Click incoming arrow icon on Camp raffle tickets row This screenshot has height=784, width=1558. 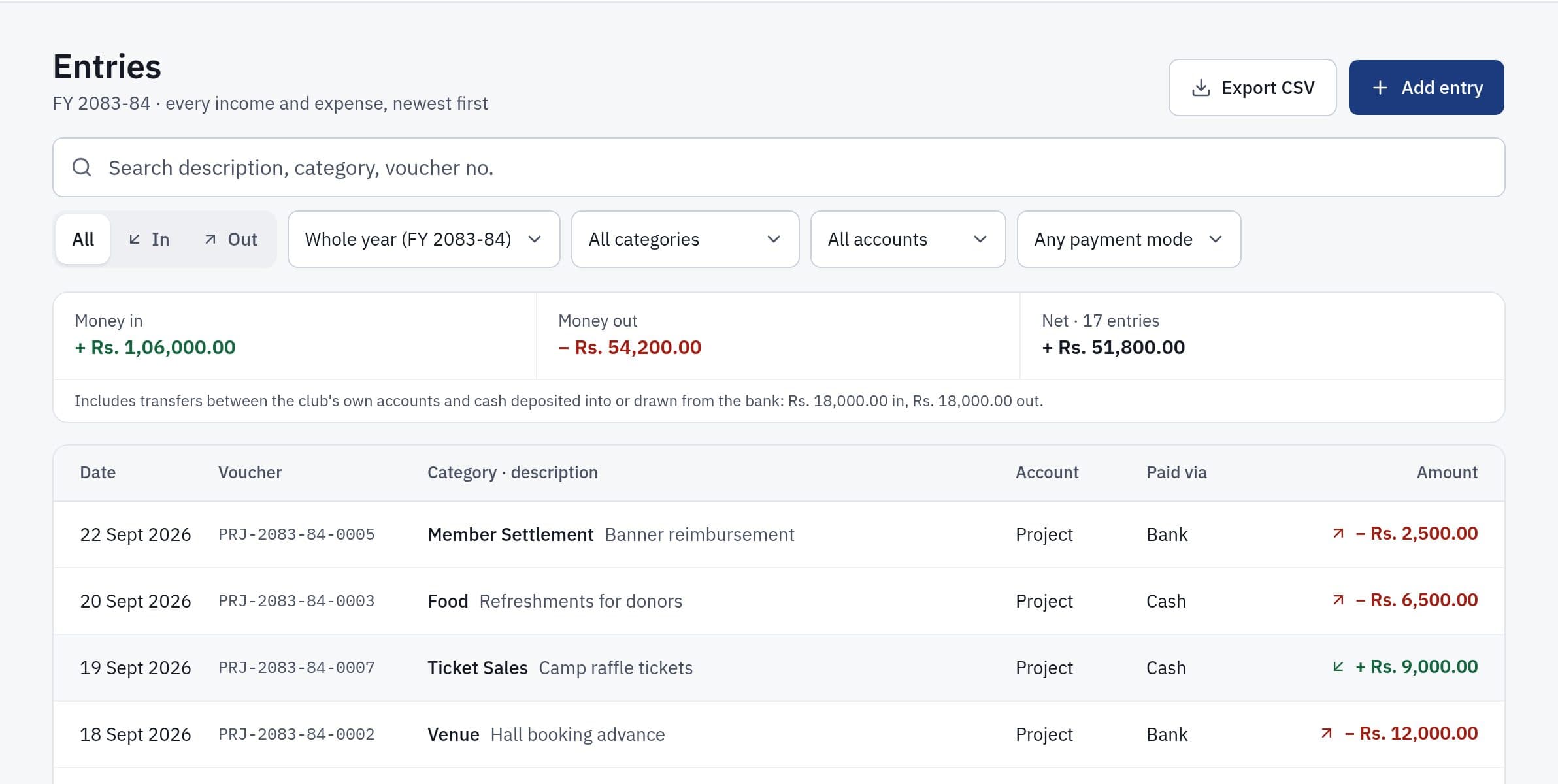[x=1338, y=667]
